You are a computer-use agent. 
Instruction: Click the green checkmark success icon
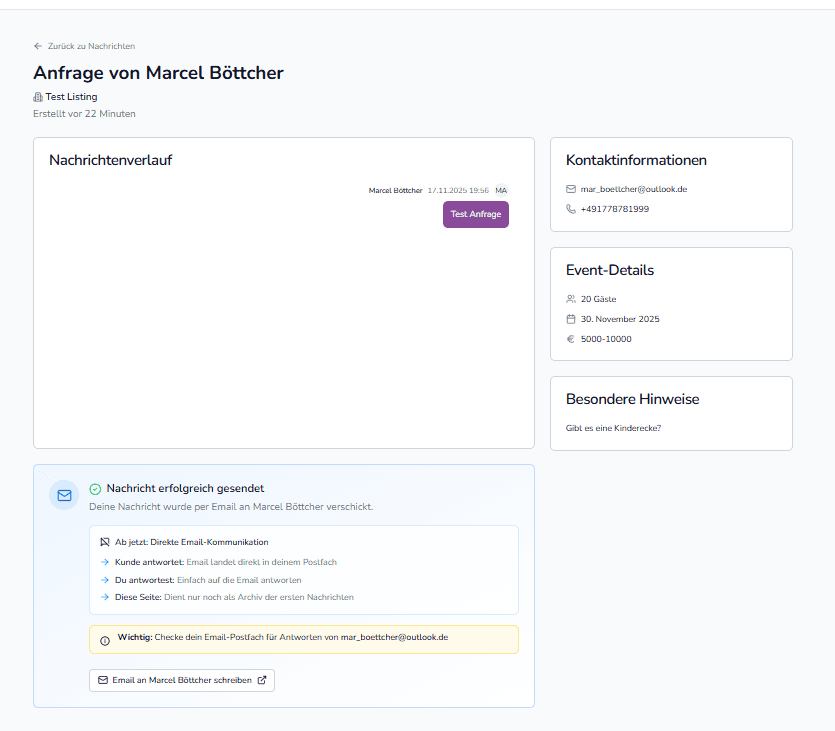click(95, 489)
